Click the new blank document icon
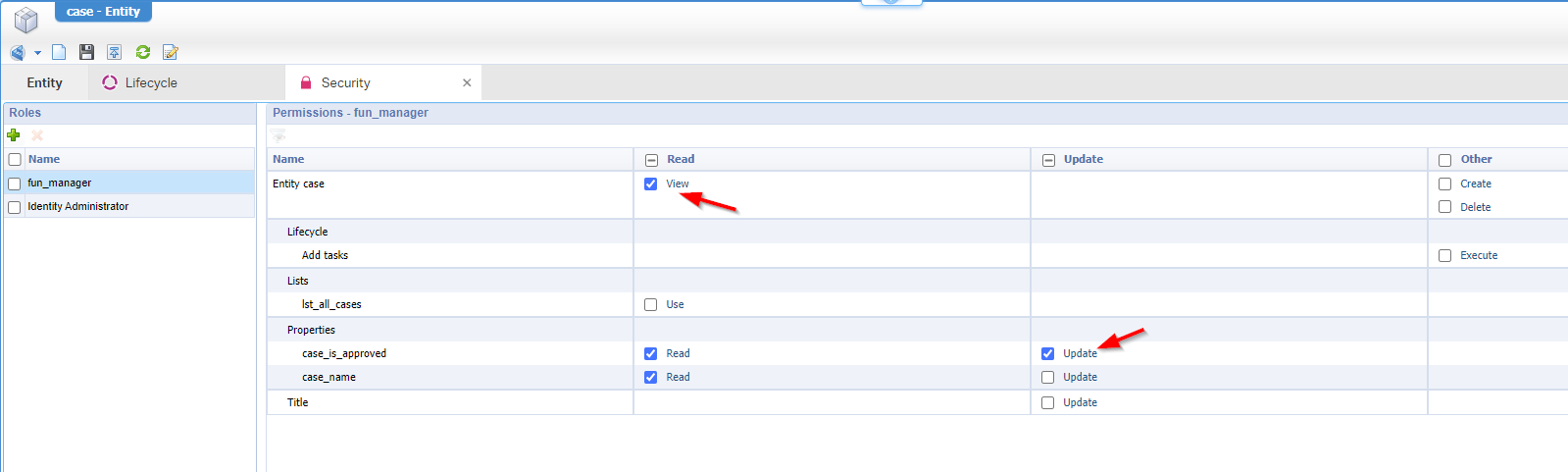 coord(59,52)
